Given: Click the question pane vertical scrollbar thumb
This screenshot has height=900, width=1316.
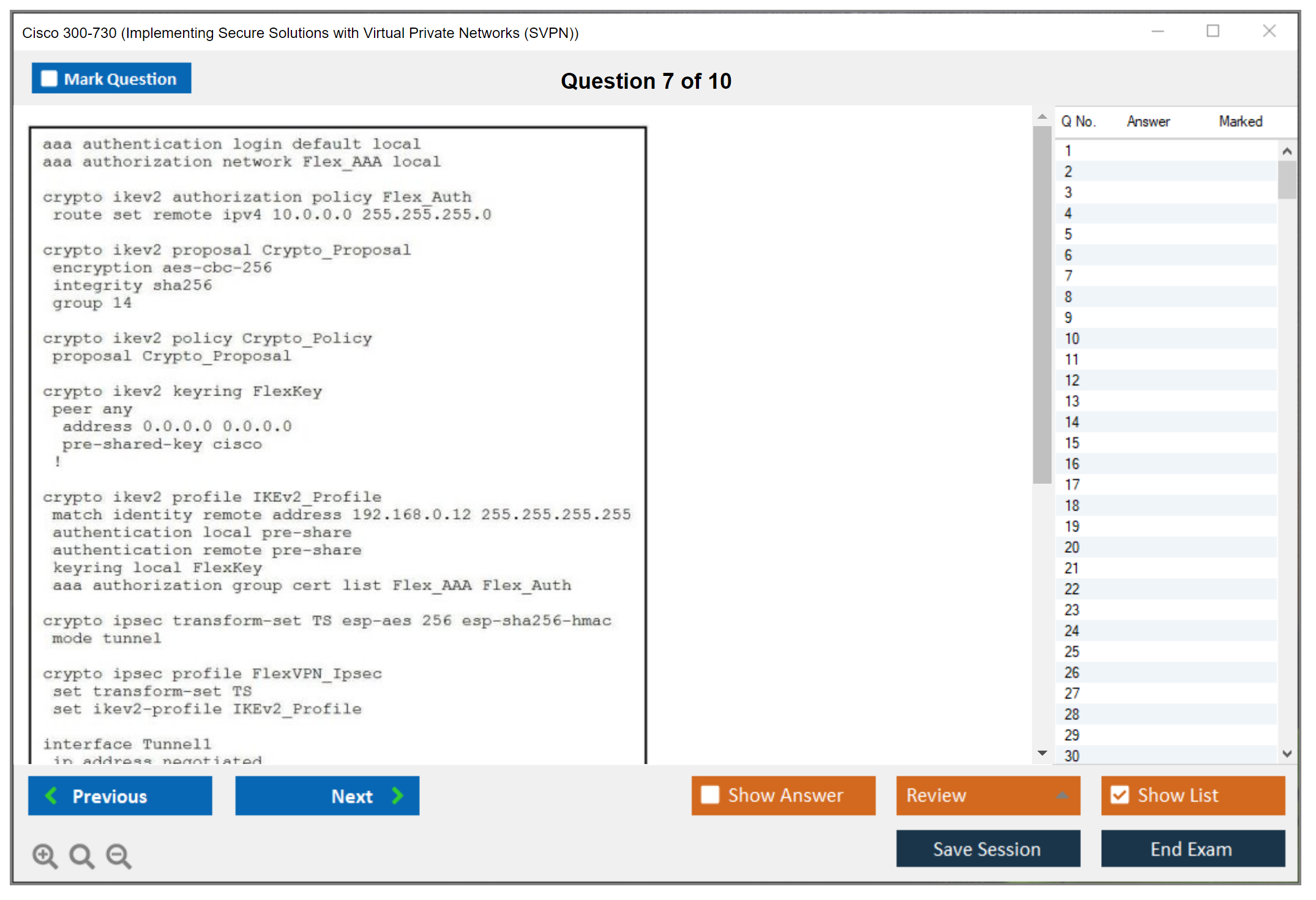Looking at the screenshot, I should [1042, 306].
